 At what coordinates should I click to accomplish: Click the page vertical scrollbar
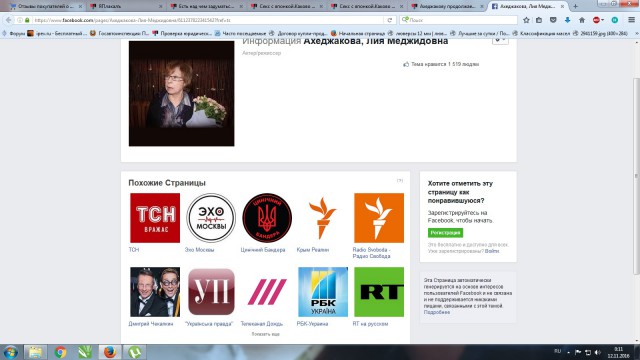[x=636, y=176]
